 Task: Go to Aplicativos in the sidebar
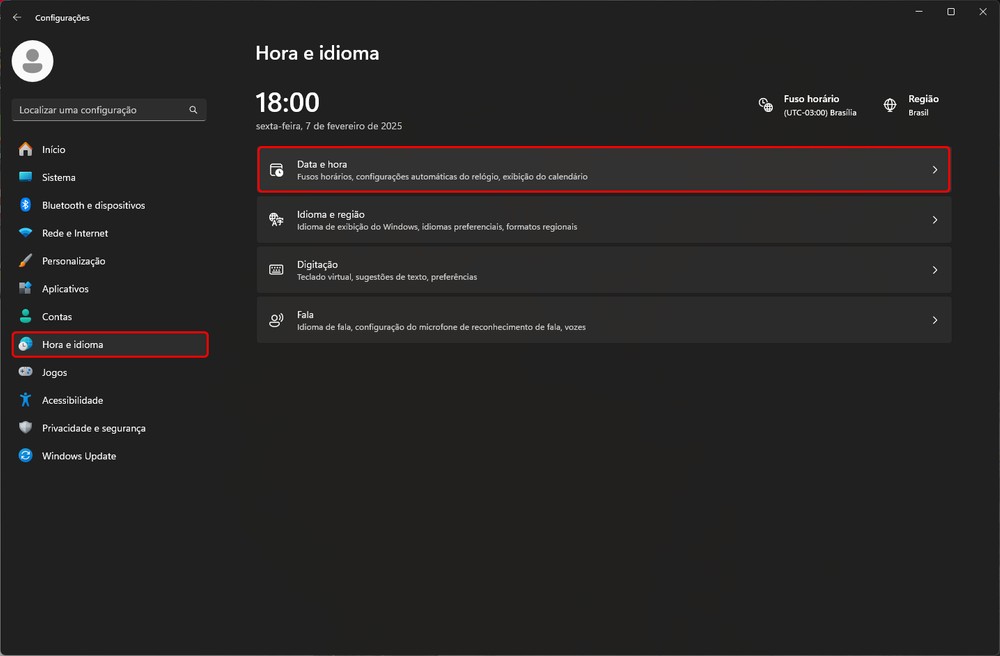coord(65,289)
